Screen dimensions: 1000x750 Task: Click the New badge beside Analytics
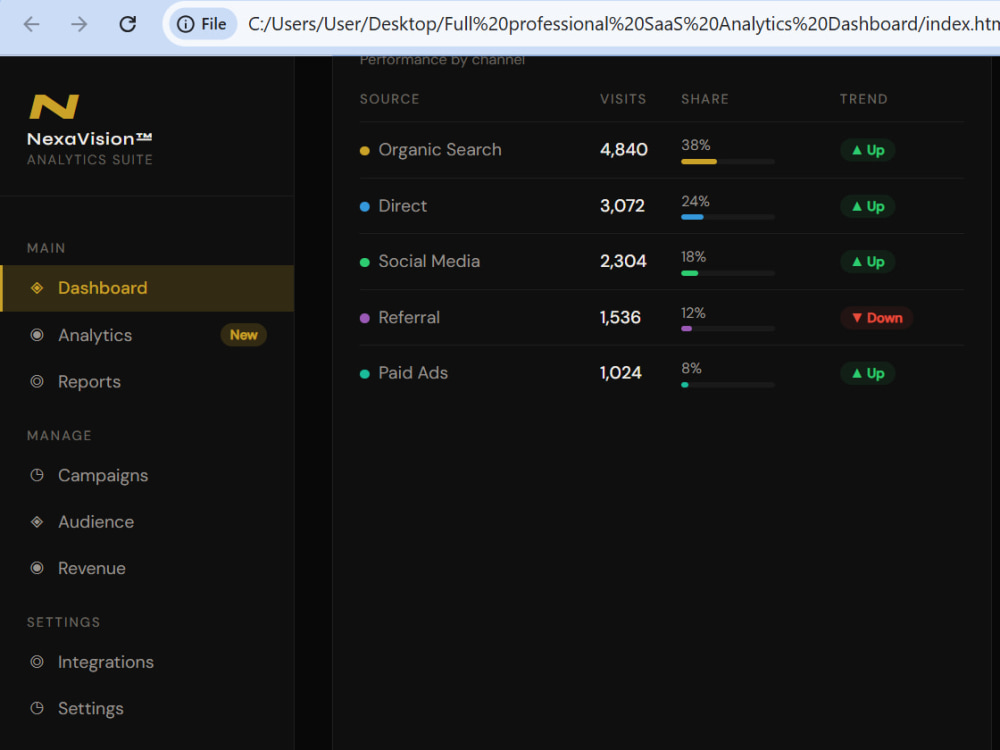[244, 335]
